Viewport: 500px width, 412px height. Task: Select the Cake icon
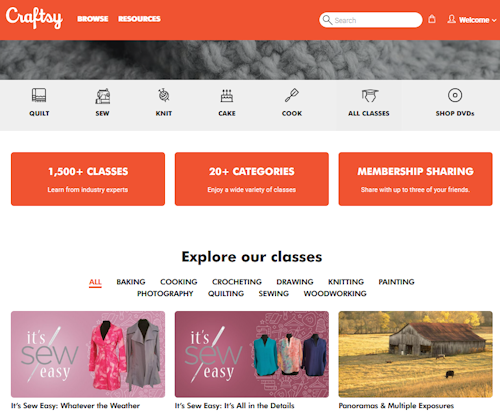tap(227, 96)
